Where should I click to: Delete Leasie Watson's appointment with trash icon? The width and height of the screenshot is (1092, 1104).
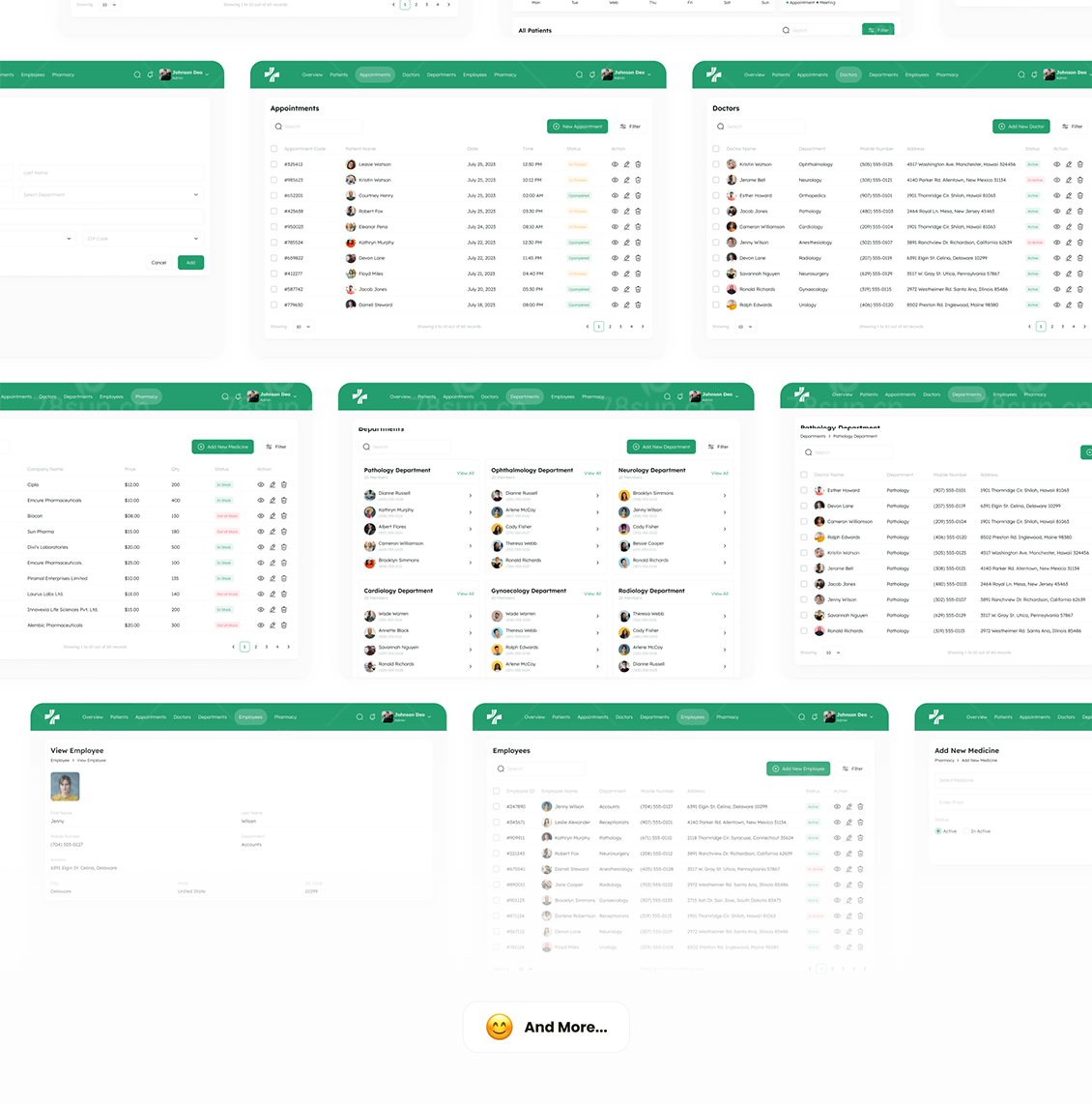638,164
